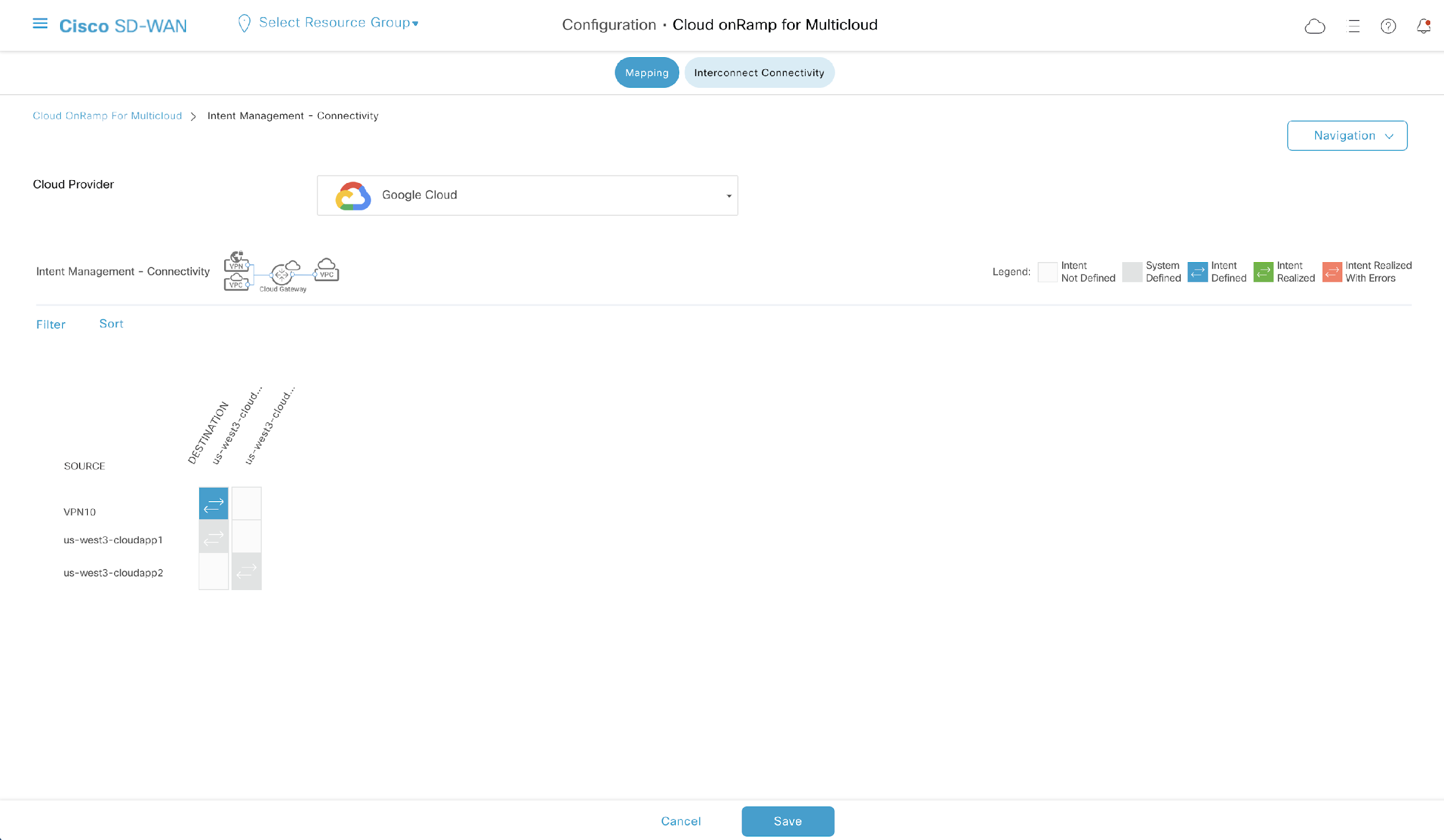Screen dimensions: 1444x840
Task: Open the cloud icon in header
Action: [1315, 26]
